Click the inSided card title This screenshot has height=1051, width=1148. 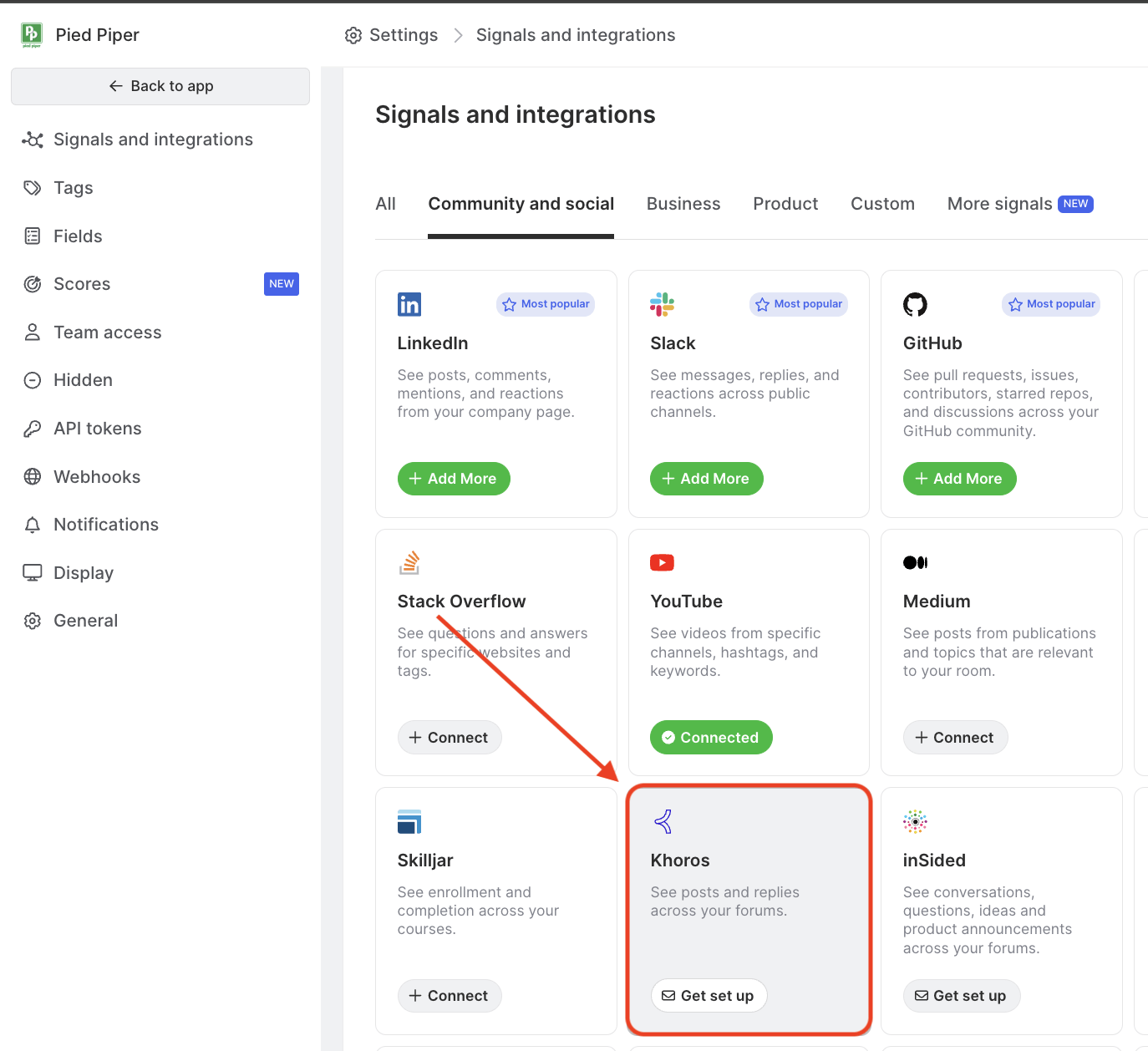coord(934,861)
